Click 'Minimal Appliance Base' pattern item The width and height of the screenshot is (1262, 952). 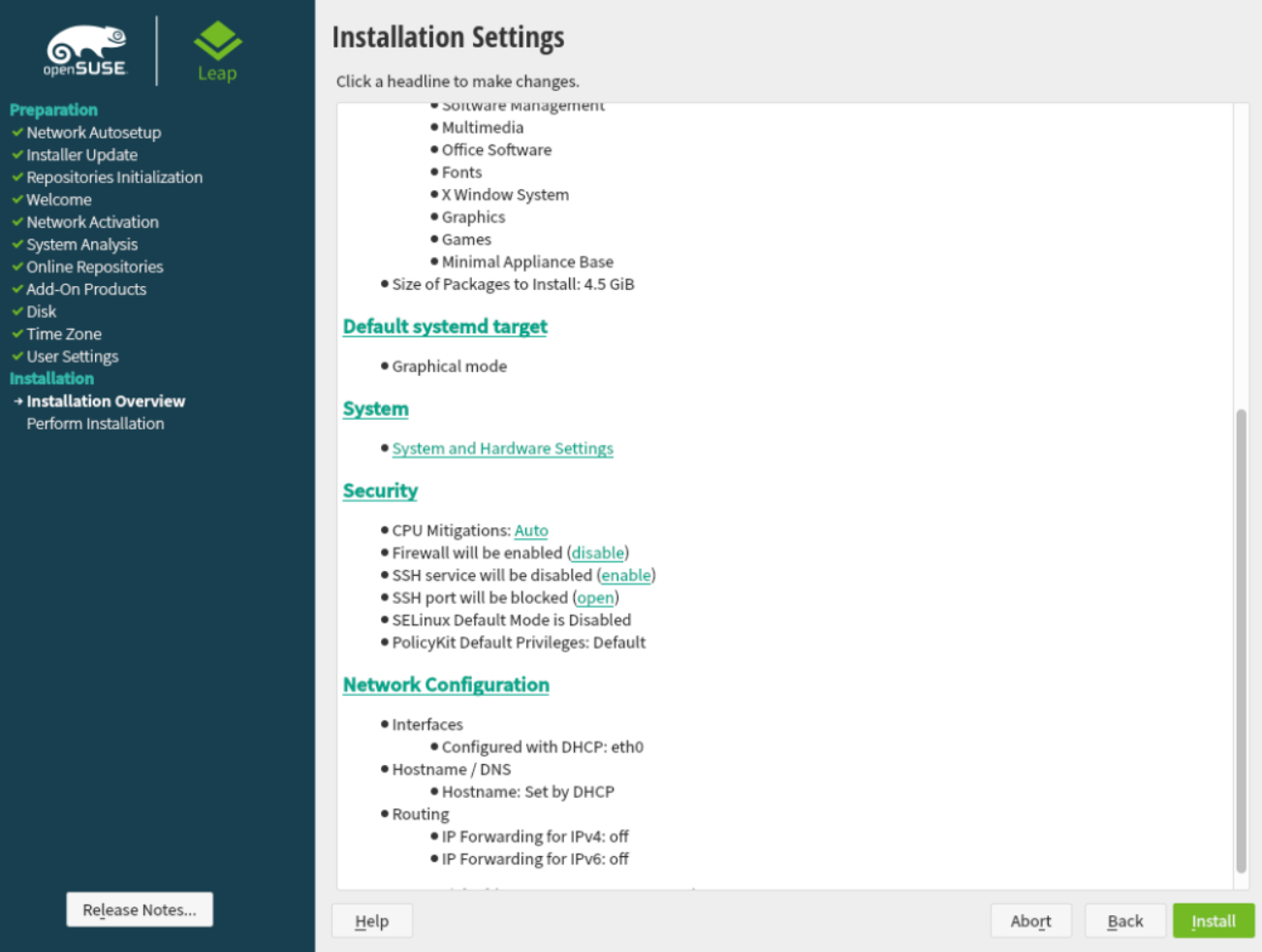(x=527, y=262)
